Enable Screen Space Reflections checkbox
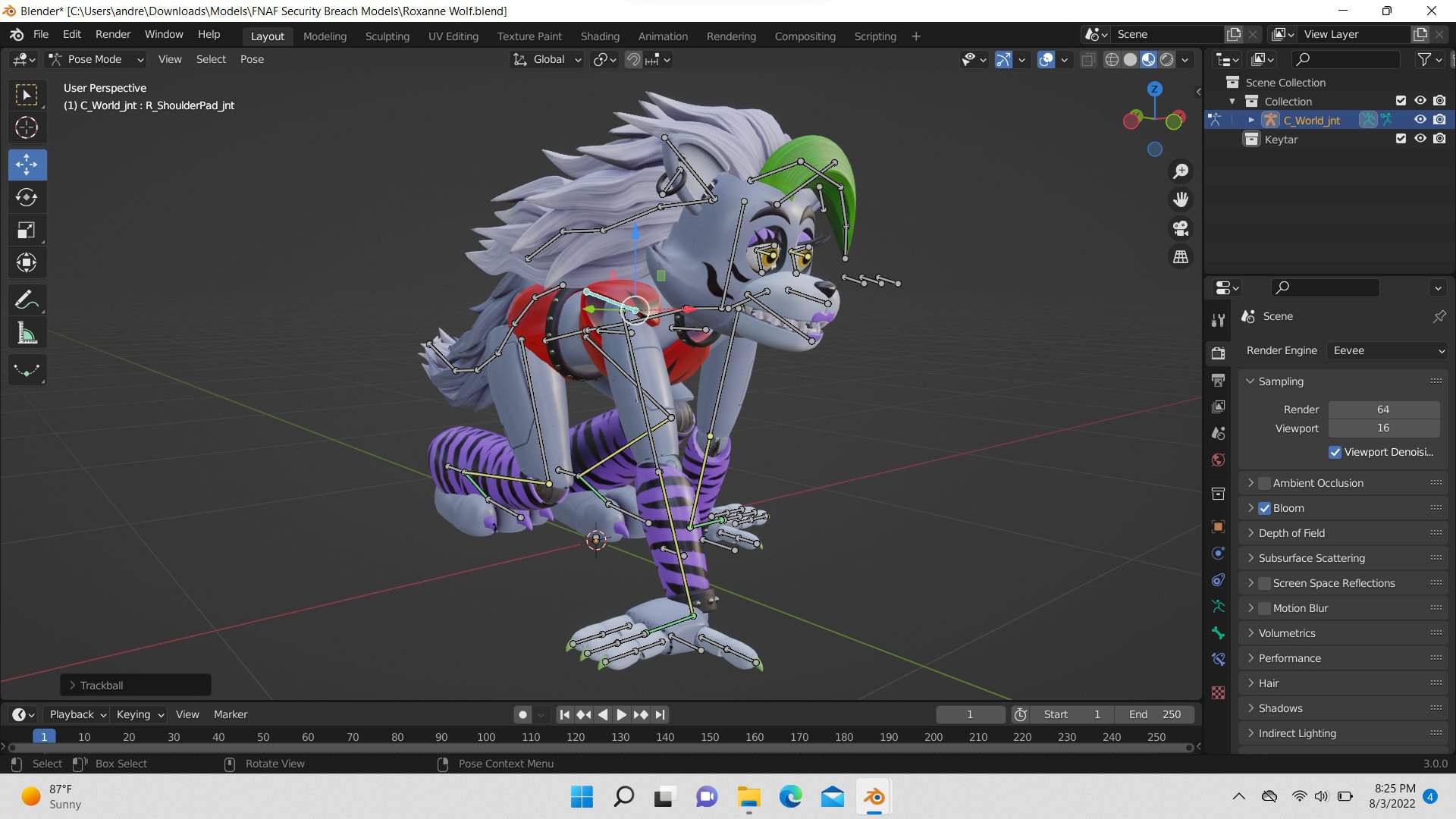Image resolution: width=1456 pixels, height=819 pixels. 1264,583
